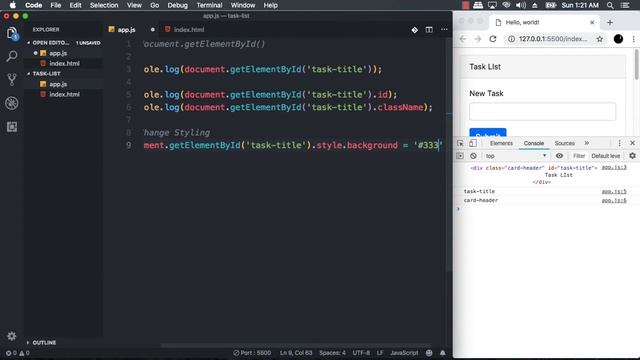Change JavaScript language mode in status bar
The image size is (640, 360).
404,353
